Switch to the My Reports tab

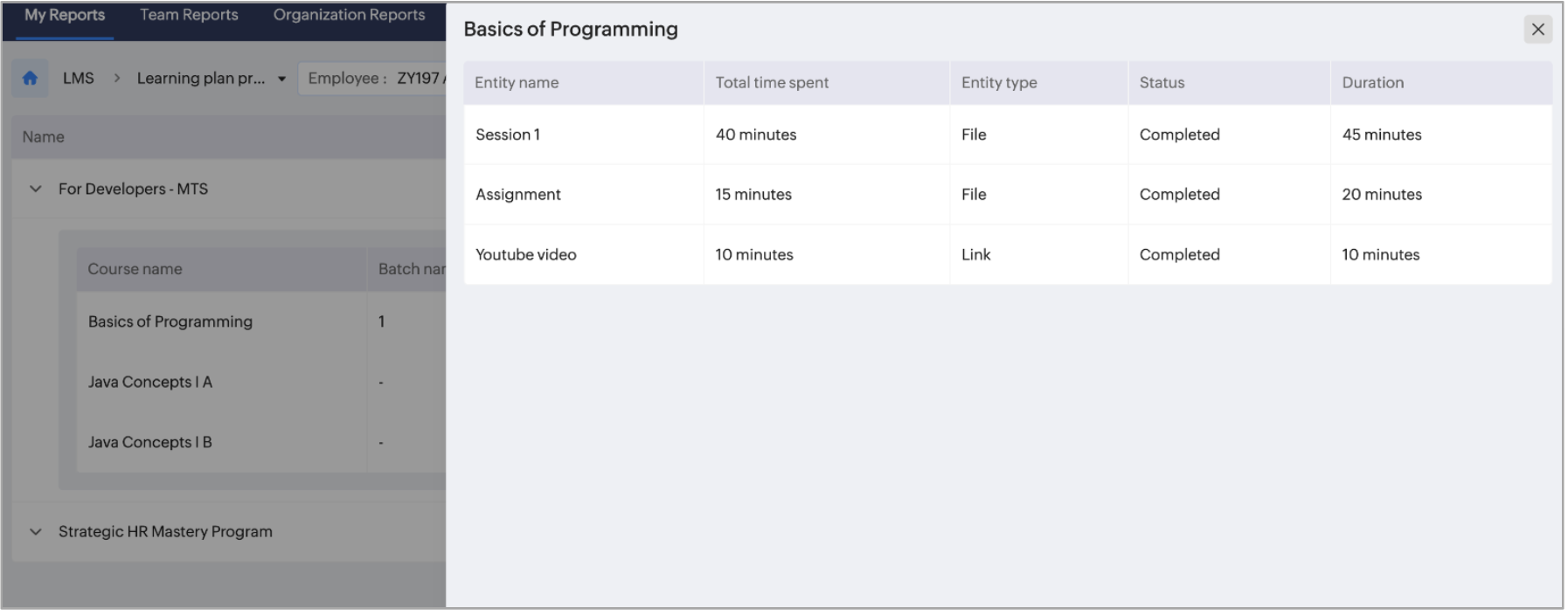[65, 15]
